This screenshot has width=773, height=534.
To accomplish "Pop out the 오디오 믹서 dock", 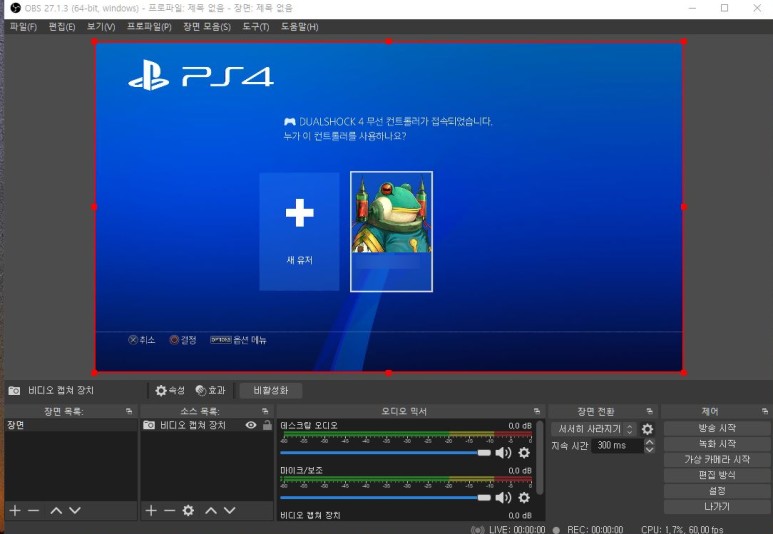I will (x=537, y=411).
